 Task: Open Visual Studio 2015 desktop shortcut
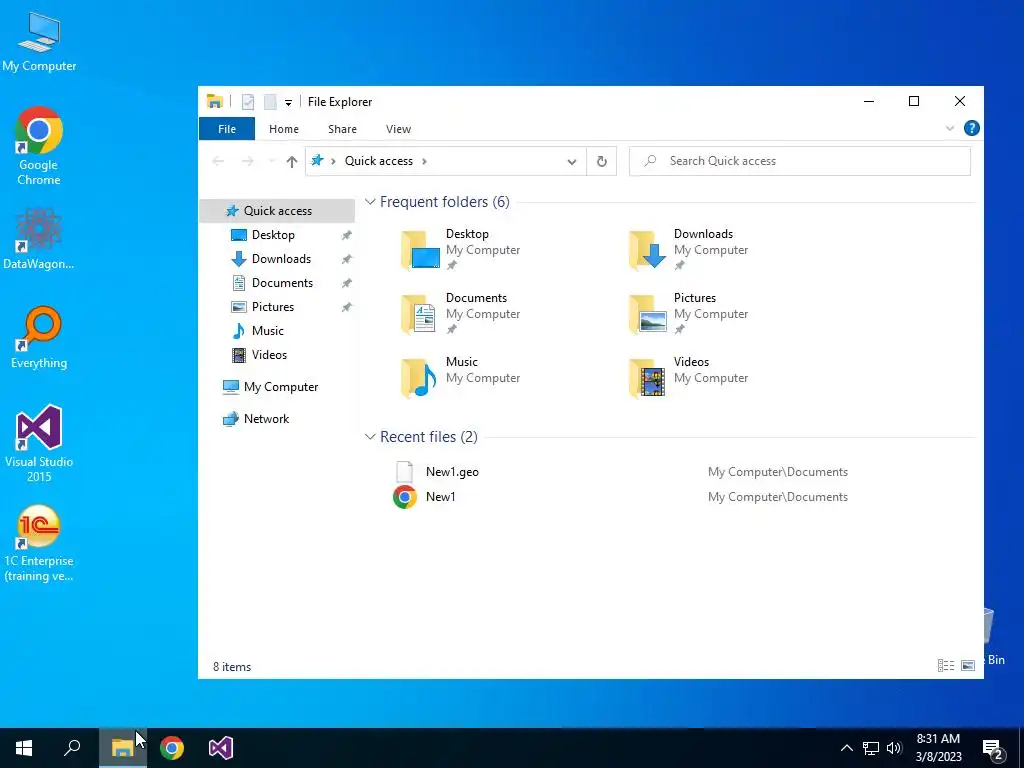[x=39, y=444]
